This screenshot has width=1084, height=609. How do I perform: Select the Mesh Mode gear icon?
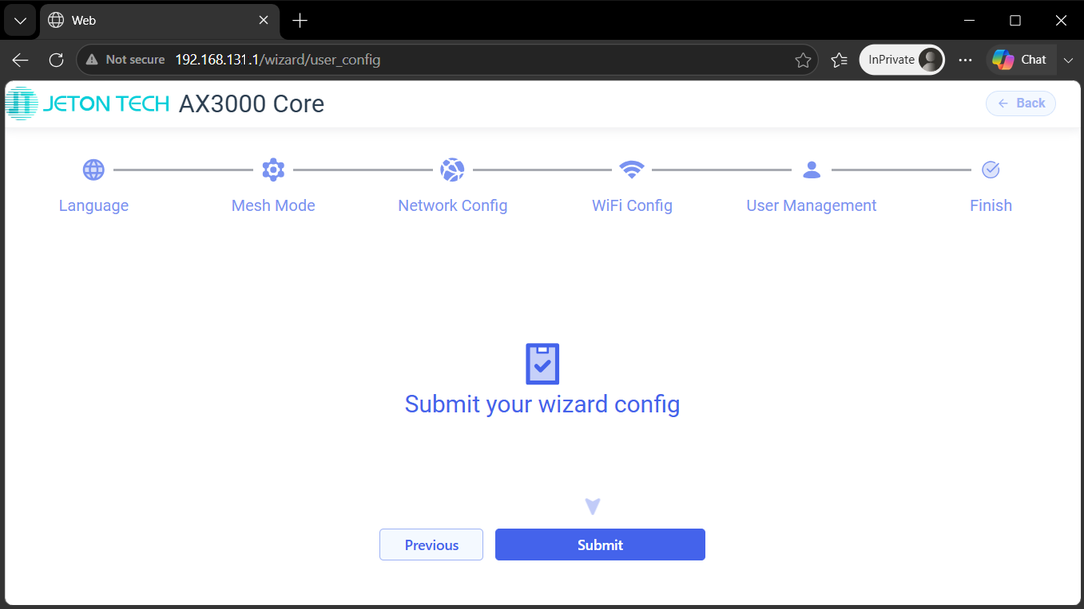pyautogui.click(x=273, y=169)
